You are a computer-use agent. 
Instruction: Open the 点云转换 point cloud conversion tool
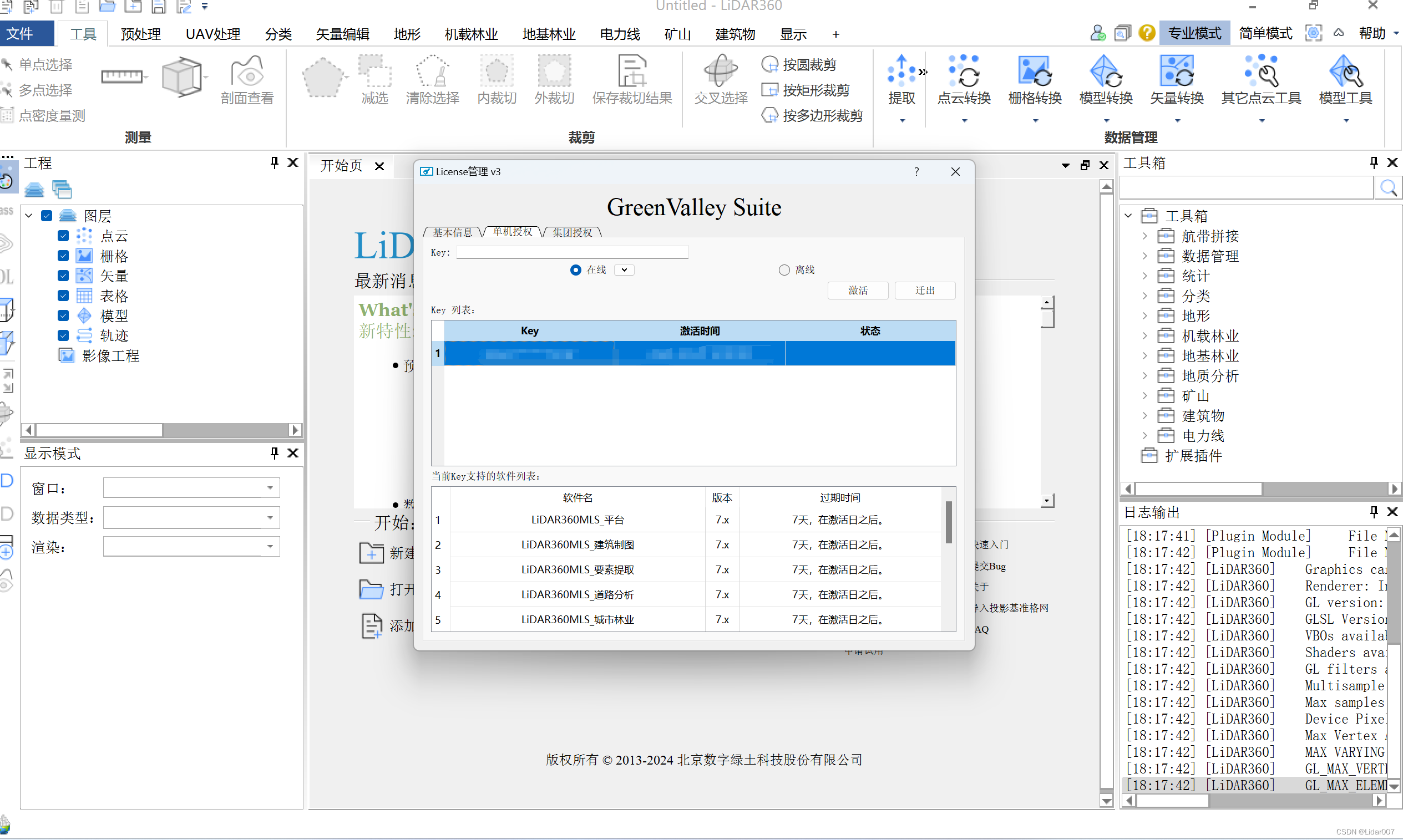[x=964, y=81]
